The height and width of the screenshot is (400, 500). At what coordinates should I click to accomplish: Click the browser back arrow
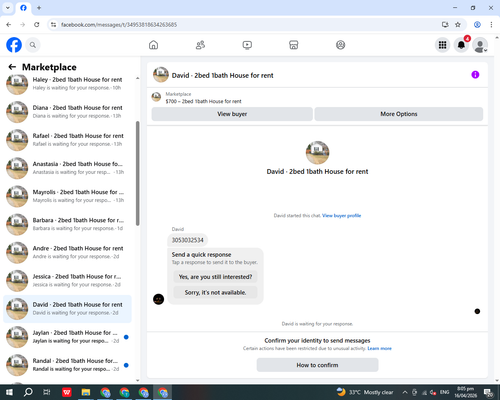click(x=9, y=25)
